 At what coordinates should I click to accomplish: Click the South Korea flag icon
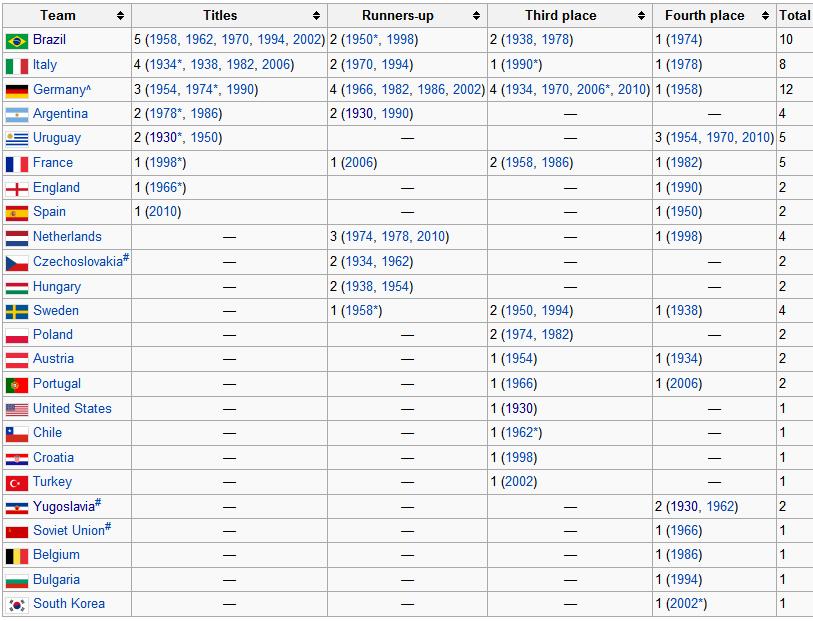click(x=17, y=605)
